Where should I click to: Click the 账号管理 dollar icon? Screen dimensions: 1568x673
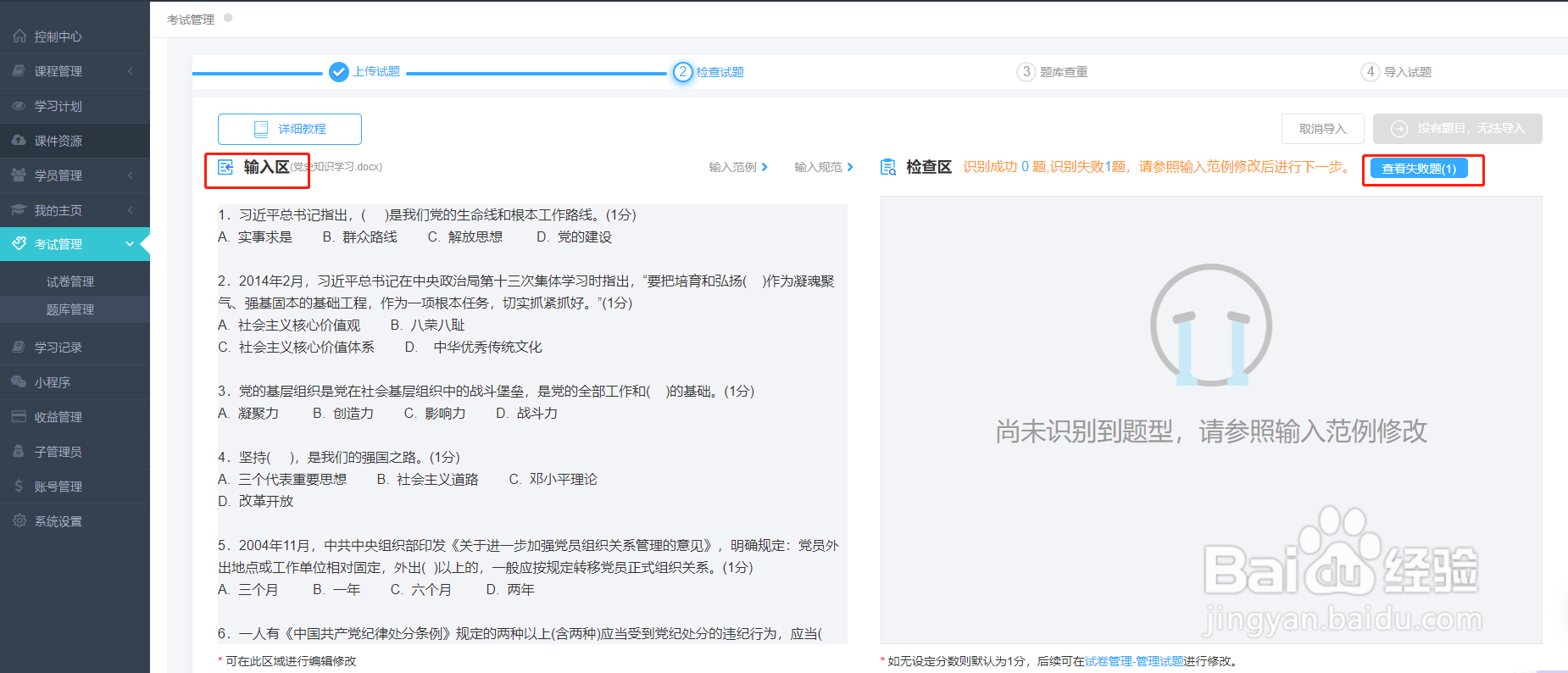(x=19, y=487)
